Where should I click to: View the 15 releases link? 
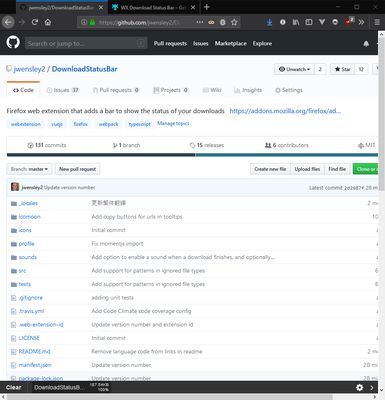207,145
